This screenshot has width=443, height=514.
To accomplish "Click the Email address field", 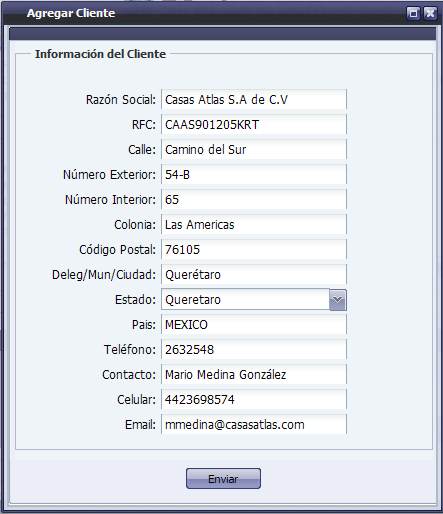I will [x=254, y=424].
